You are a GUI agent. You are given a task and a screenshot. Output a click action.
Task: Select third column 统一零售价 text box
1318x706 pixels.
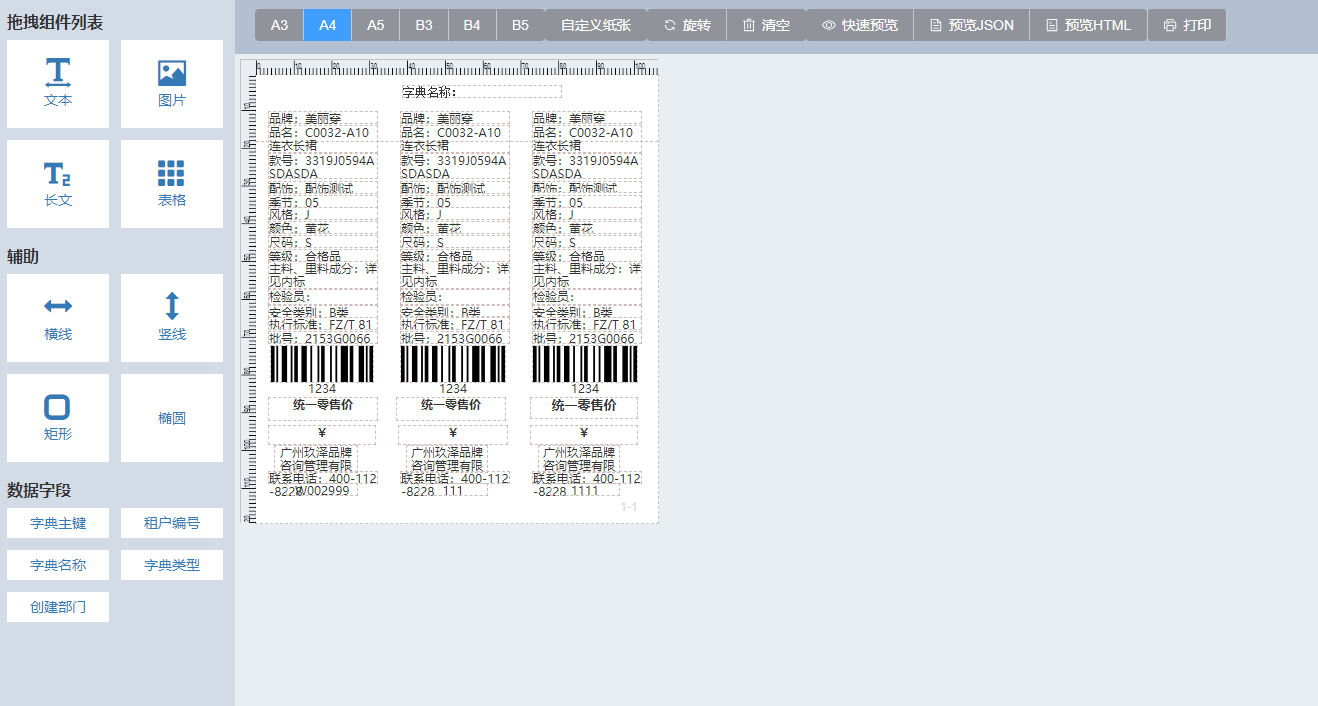tap(584, 408)
